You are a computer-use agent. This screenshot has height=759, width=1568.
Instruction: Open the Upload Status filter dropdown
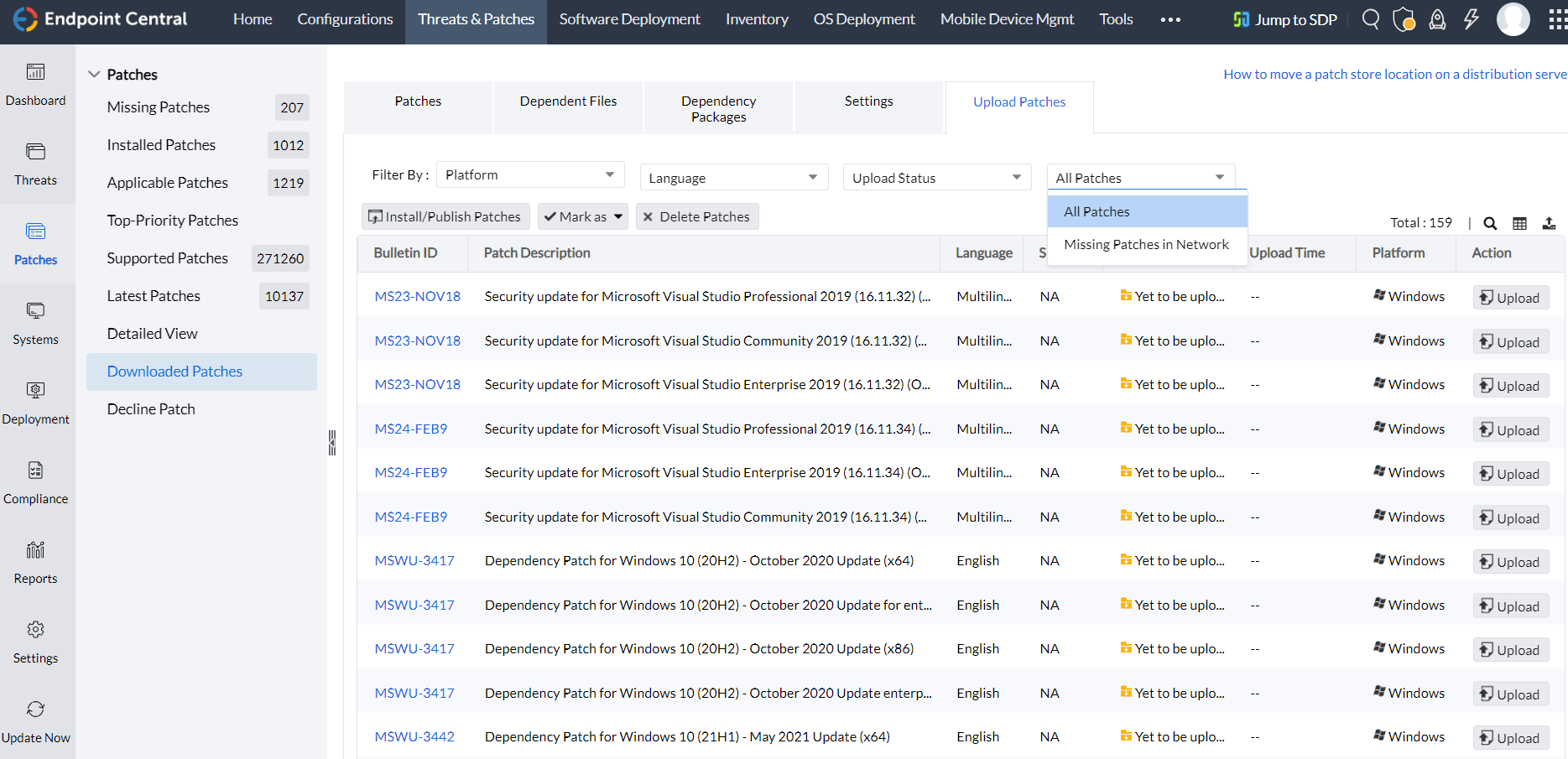point(936,178)
